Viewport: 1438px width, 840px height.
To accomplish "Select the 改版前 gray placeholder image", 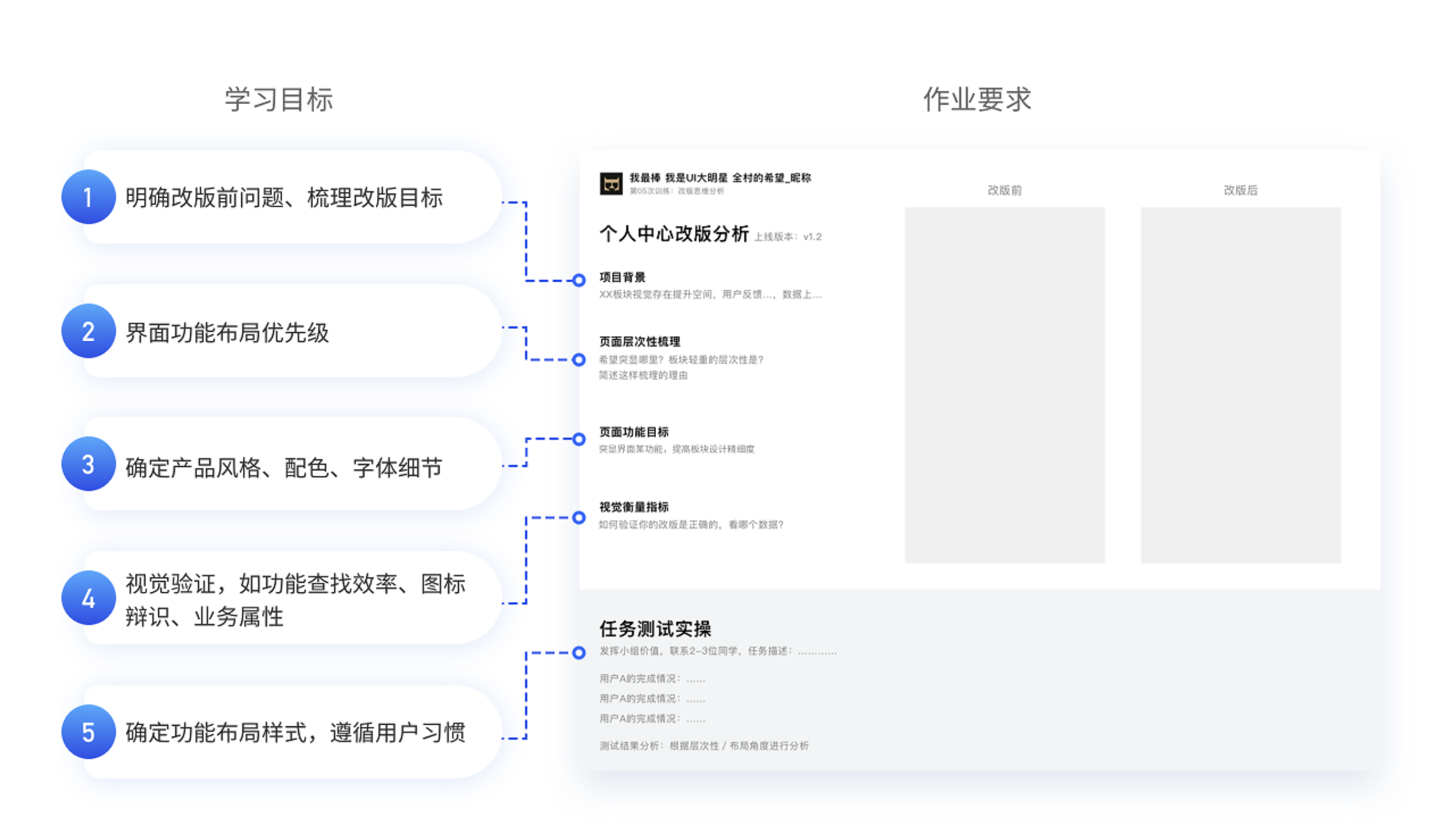I will (x=1004, y=385).
